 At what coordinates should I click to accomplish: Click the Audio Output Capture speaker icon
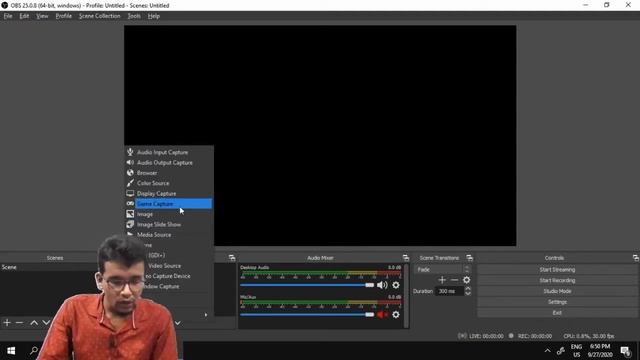pyautogui.click(x=130, y=162)
